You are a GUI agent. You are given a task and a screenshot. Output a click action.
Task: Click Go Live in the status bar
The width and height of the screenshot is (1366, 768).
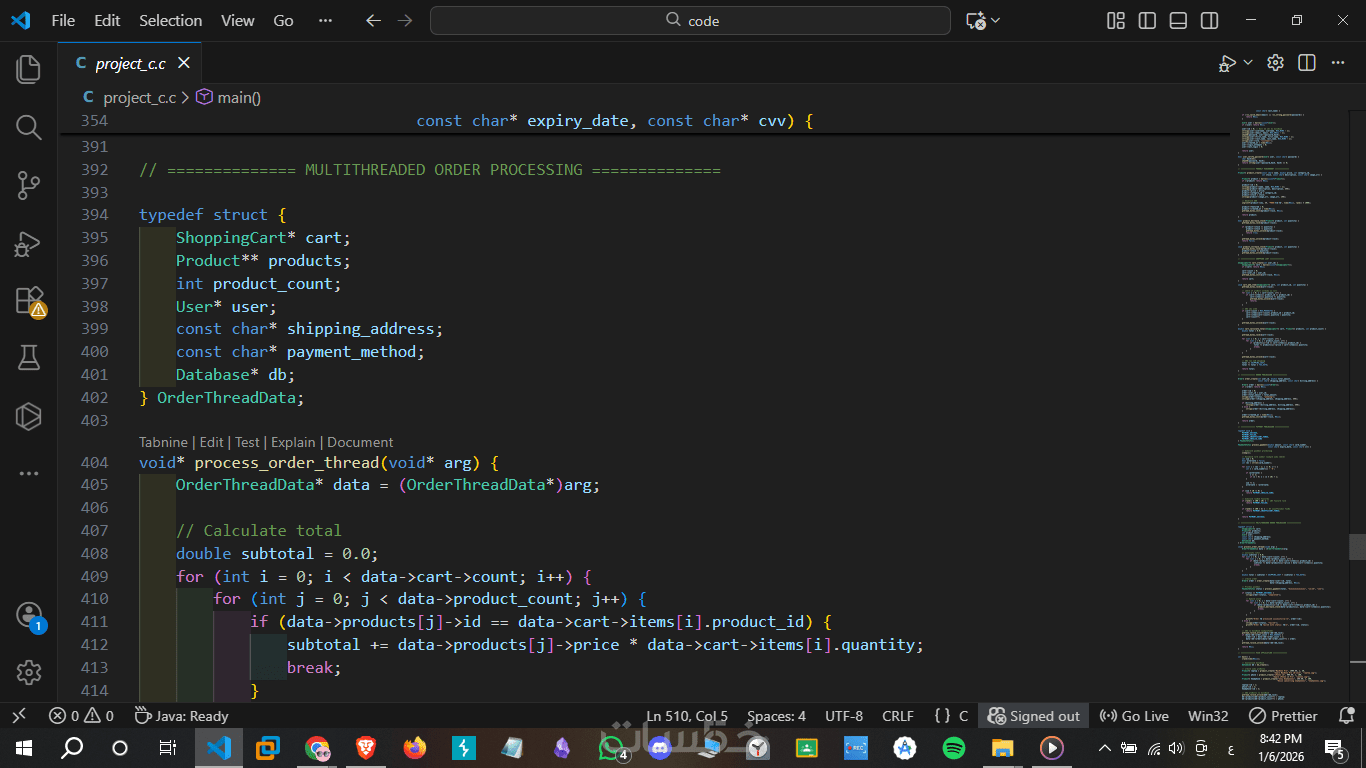(x=1134, y=716)
